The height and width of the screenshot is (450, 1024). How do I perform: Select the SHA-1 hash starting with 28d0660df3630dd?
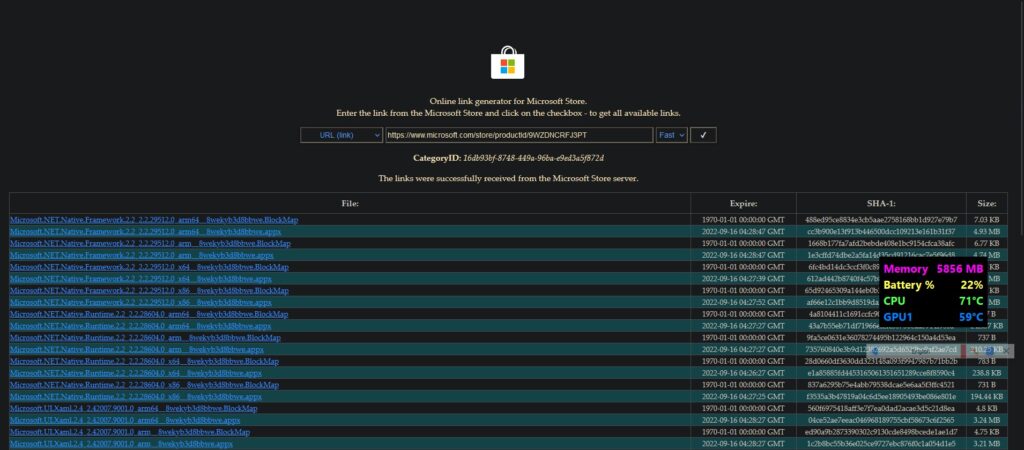tap(881, 361)
